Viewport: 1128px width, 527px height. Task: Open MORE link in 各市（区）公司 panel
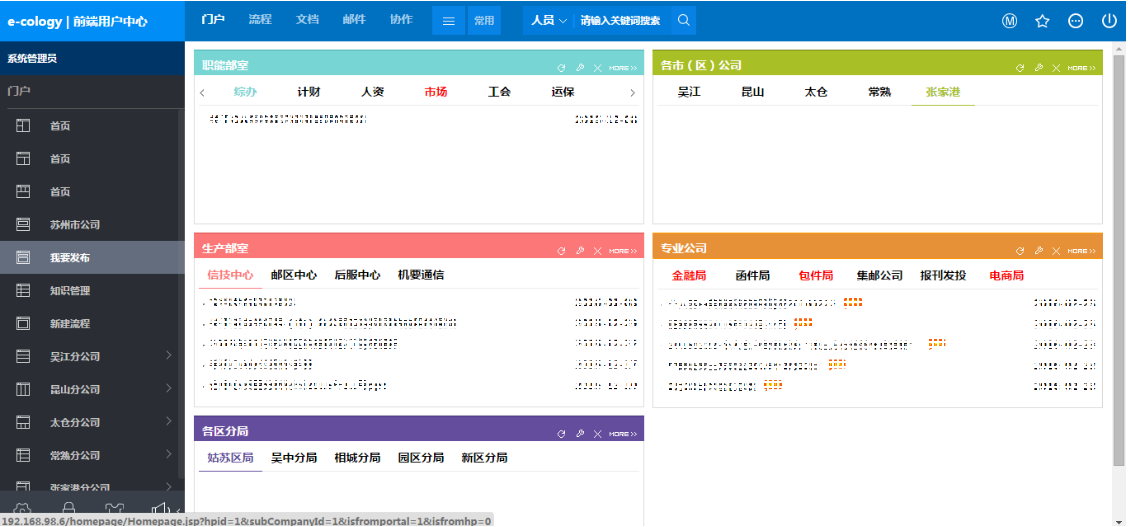pos(1082,68)
